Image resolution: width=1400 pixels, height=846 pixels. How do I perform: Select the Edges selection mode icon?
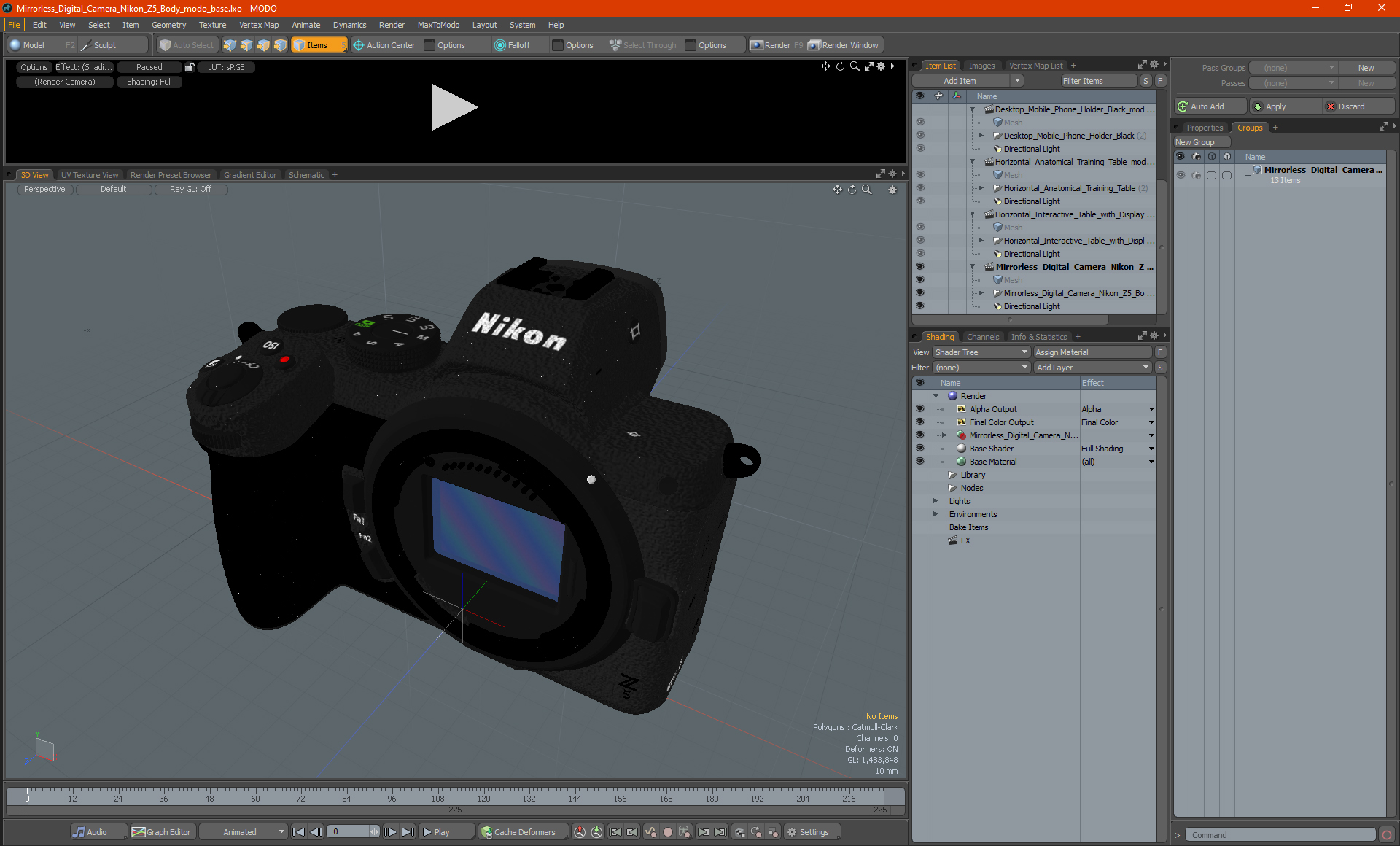pos(246,45)
